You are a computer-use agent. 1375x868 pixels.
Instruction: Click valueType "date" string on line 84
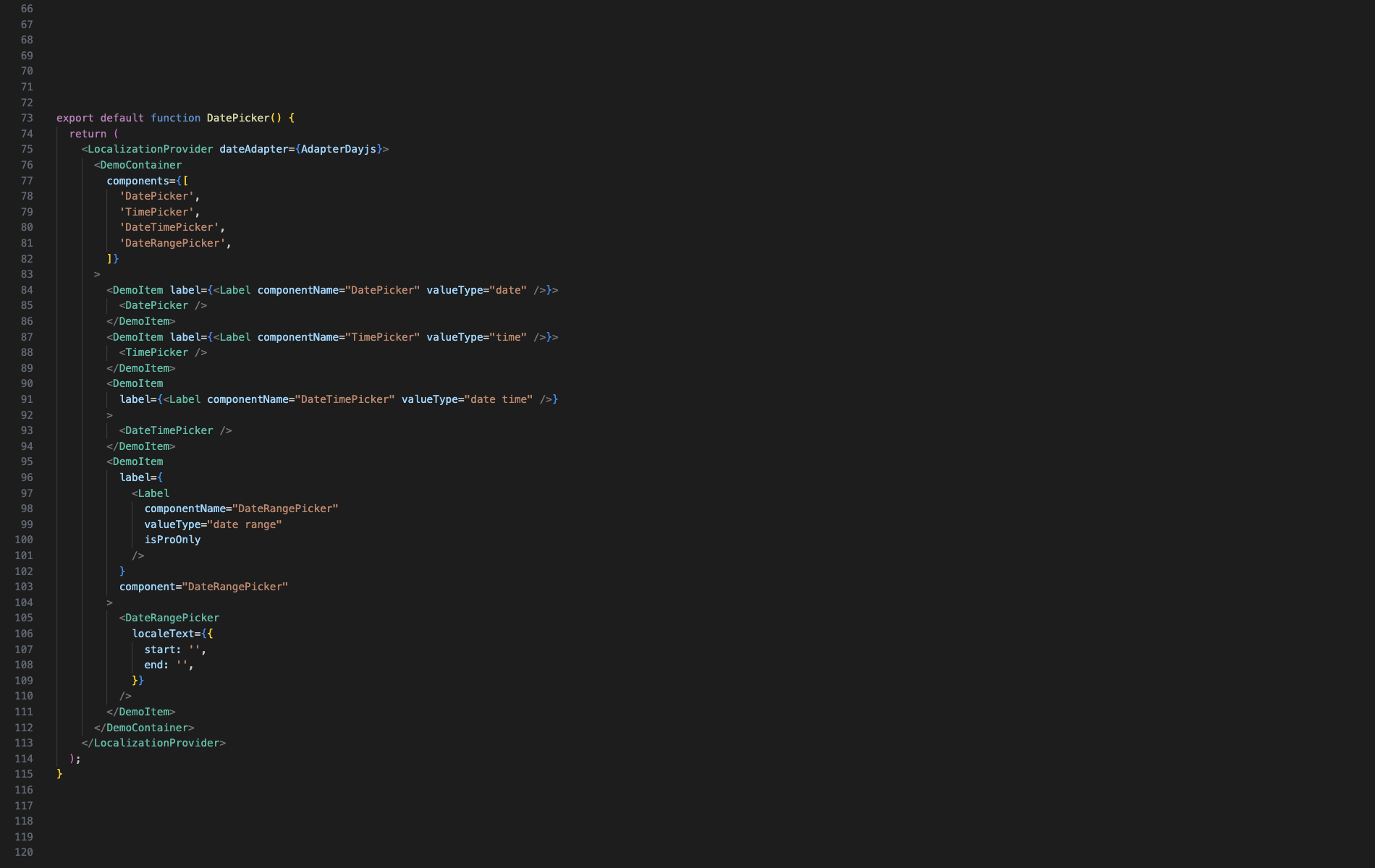(x=509, y=290)
